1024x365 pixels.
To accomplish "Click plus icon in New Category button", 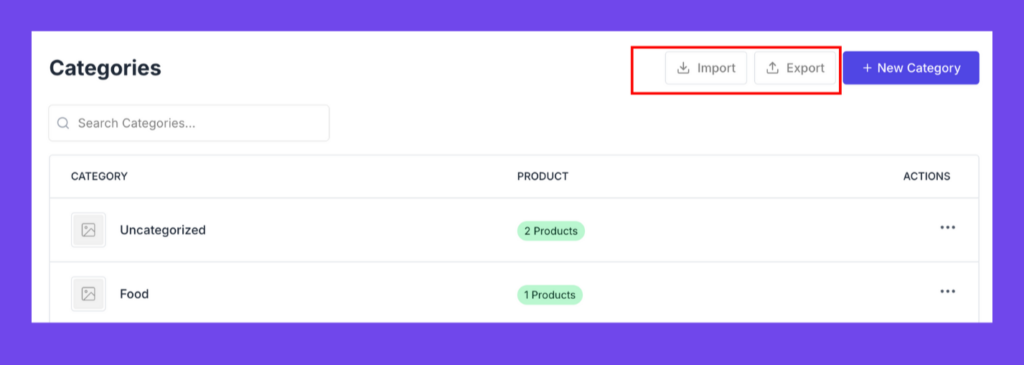I will [867, 68].
